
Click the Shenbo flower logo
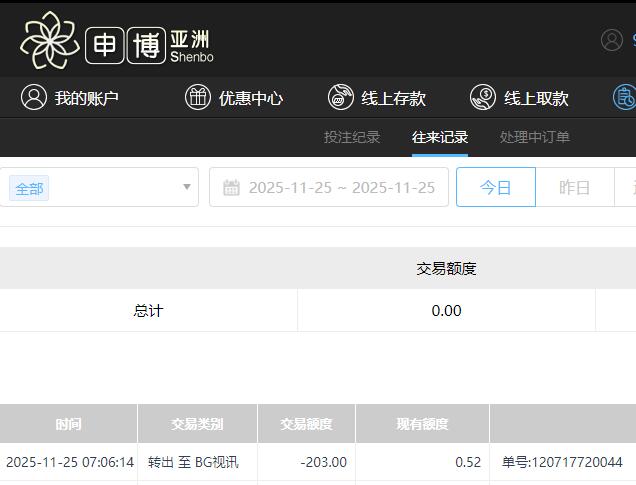(x=49, y=40)
